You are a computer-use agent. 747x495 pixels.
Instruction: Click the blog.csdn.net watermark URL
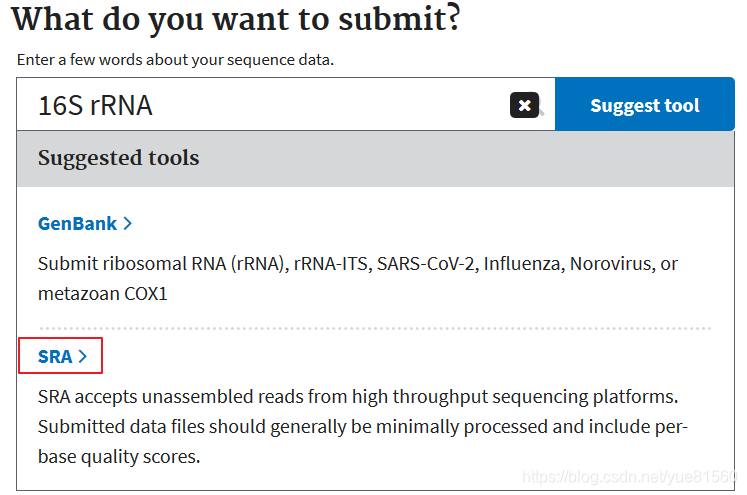click(x=629, y=476)
